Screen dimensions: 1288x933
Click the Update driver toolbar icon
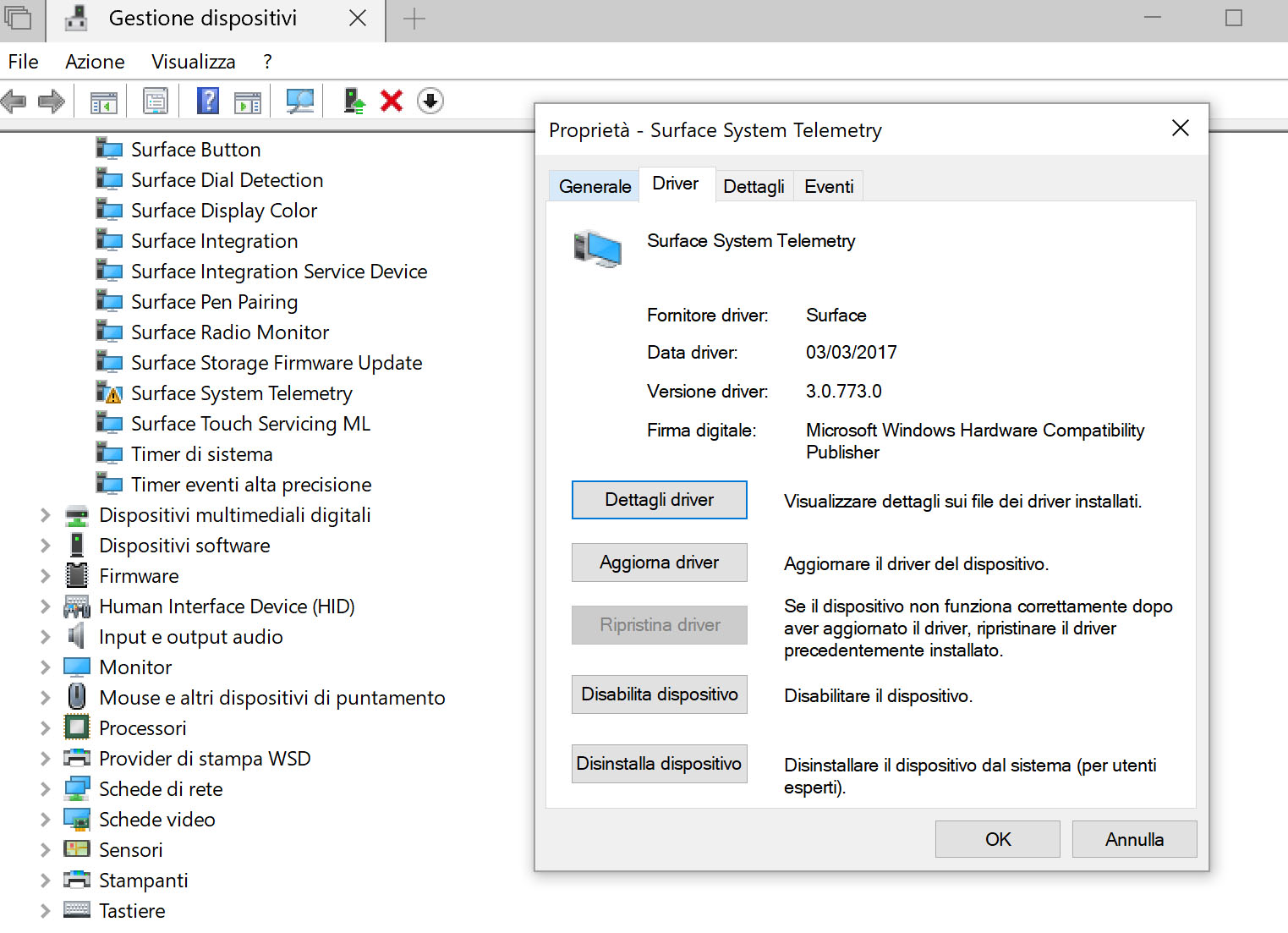coord(354,101)
